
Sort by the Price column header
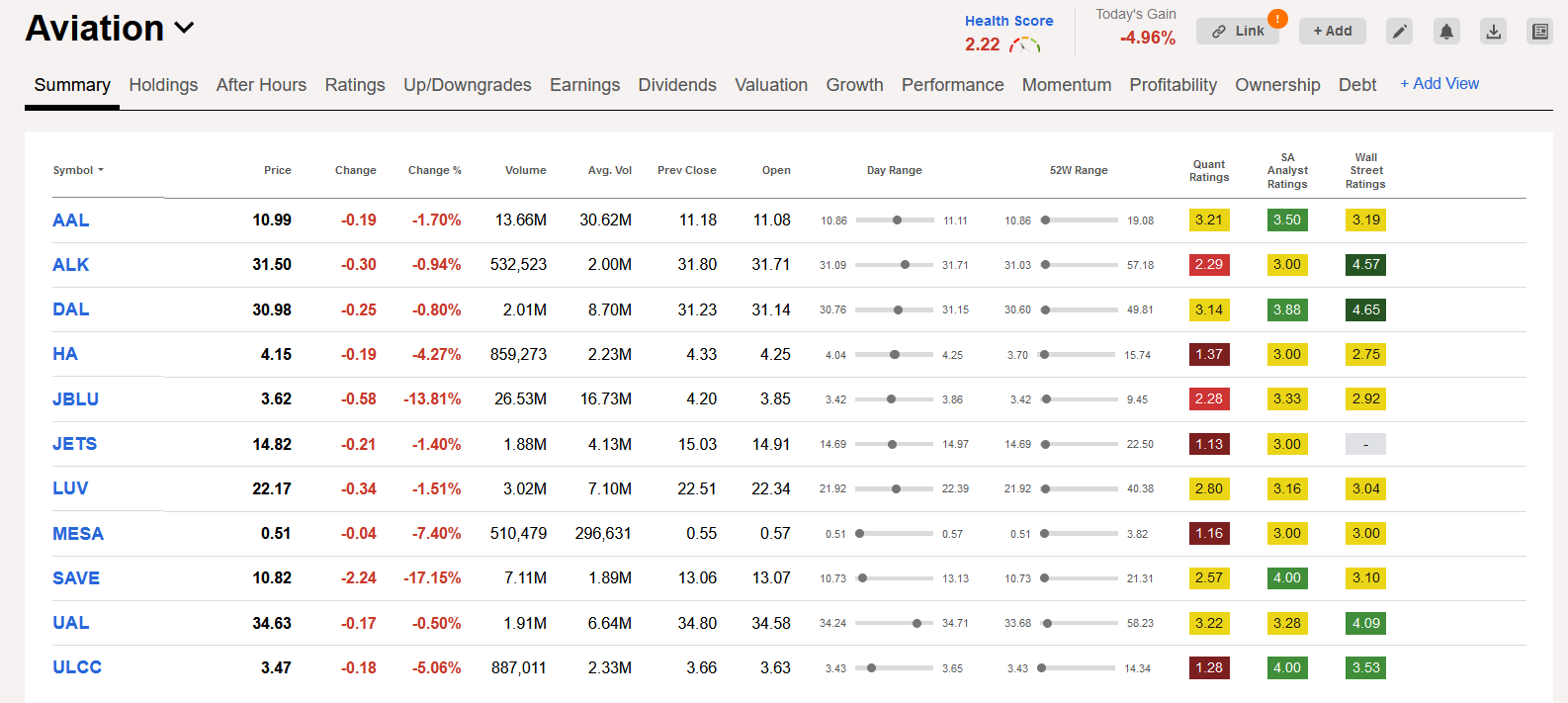point(278,170)
